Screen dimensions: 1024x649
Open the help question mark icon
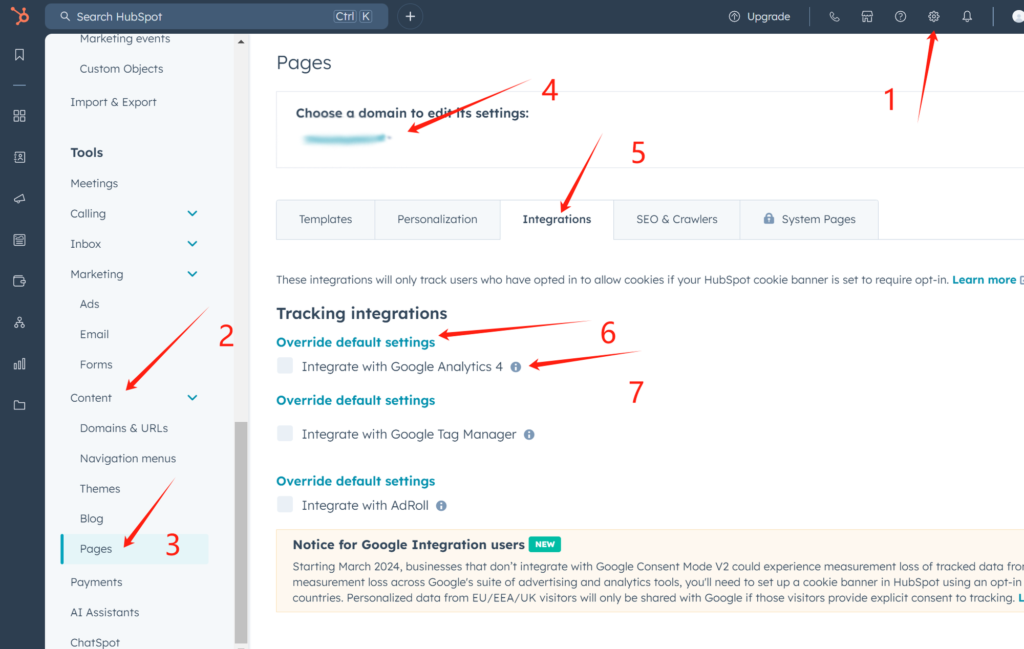click(x=901, y=17)
